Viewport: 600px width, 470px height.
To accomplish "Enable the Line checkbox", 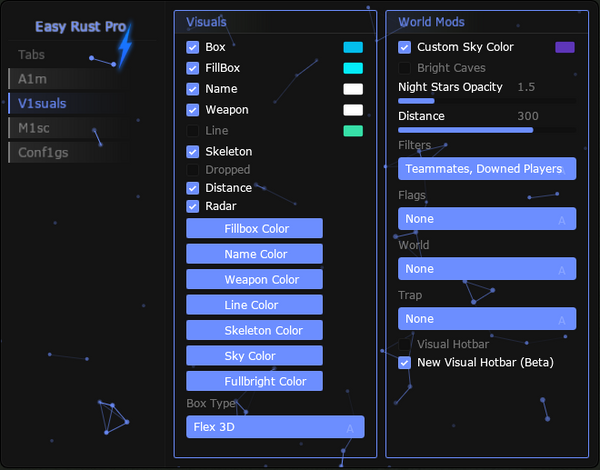I will [x=193, y=131].
